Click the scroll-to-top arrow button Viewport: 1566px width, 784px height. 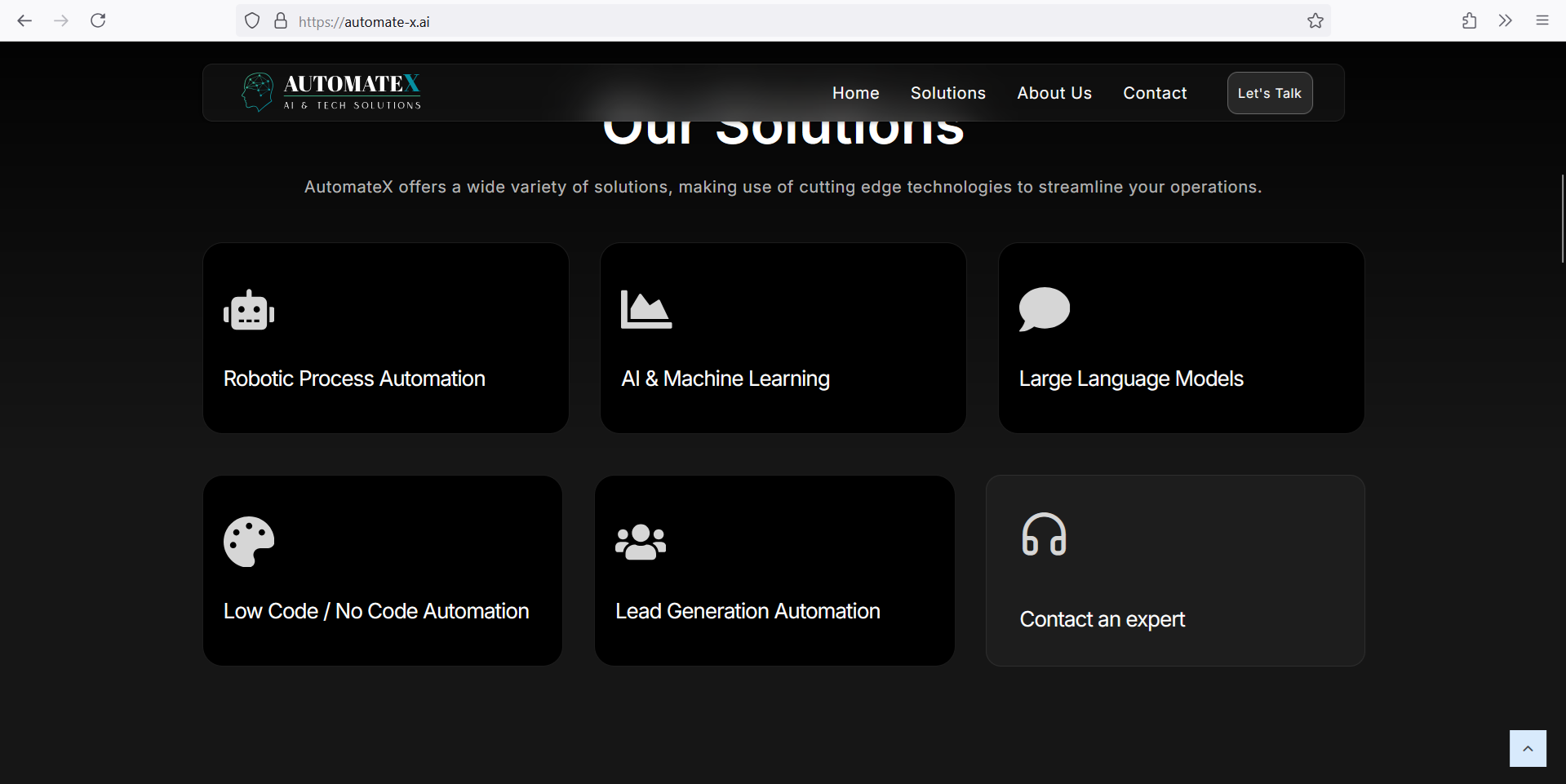coord(1527,748)
